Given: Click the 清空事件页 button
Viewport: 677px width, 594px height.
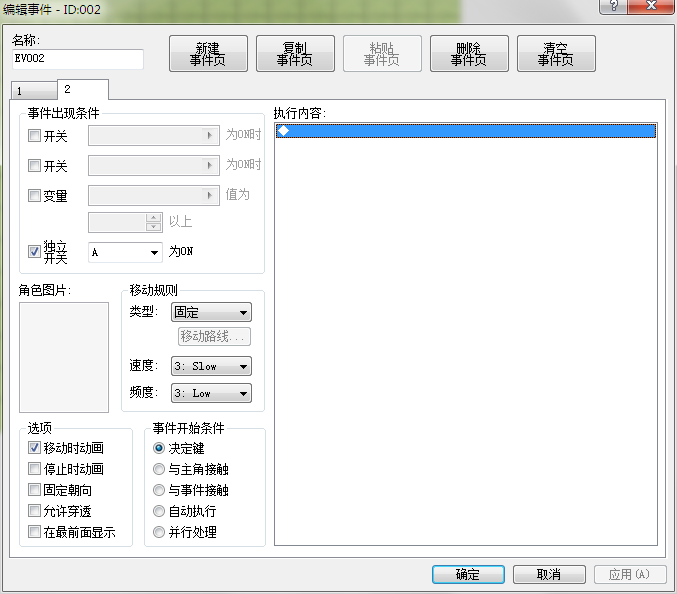Looking at the screenshot, I should (x=556, y=54).
